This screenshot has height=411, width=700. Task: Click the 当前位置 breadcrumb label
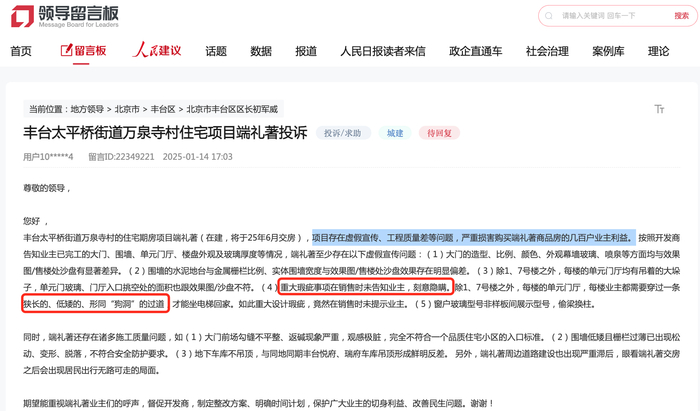click(48, 109)
